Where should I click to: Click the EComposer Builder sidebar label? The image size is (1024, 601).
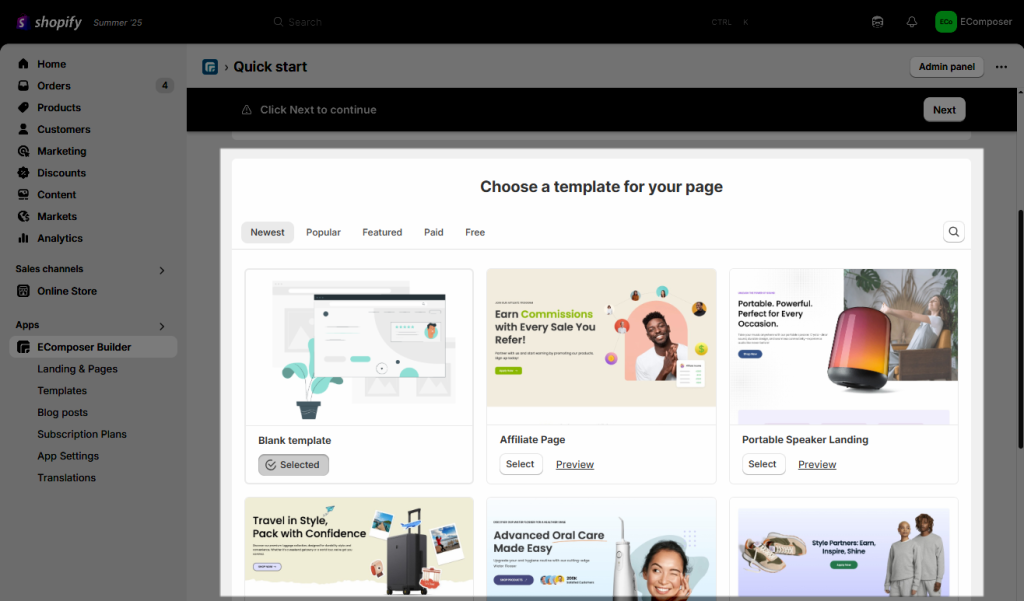[x=84, y=347]
